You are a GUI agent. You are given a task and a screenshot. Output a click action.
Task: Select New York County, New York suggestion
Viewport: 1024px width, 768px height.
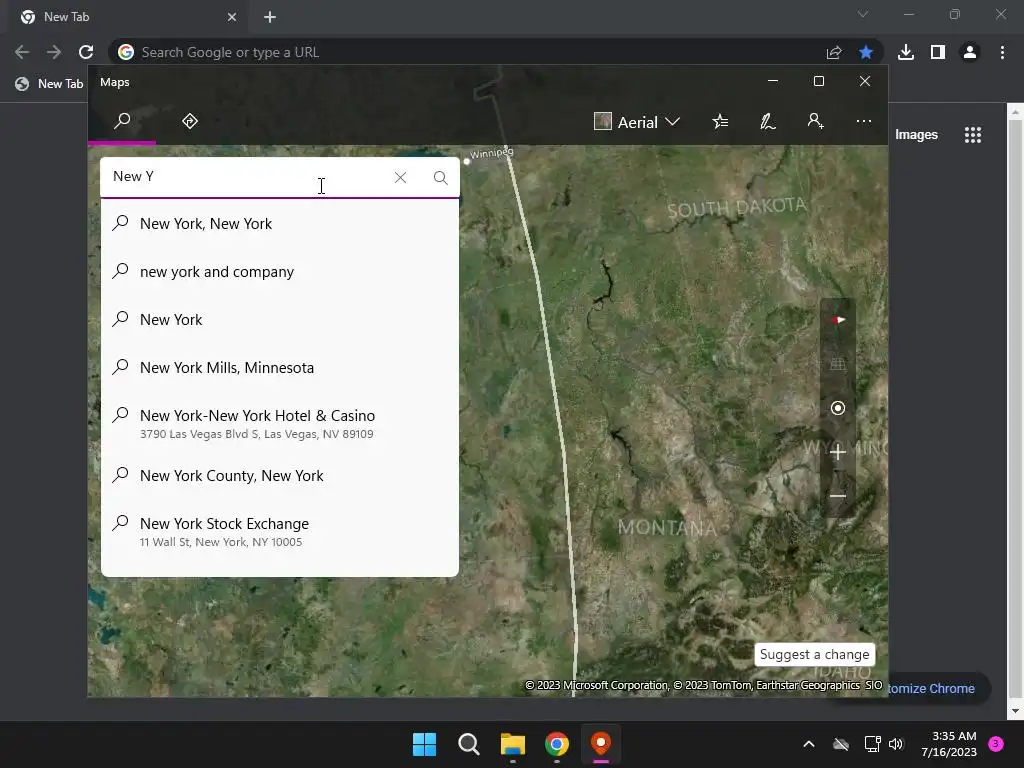click(280, 476)
